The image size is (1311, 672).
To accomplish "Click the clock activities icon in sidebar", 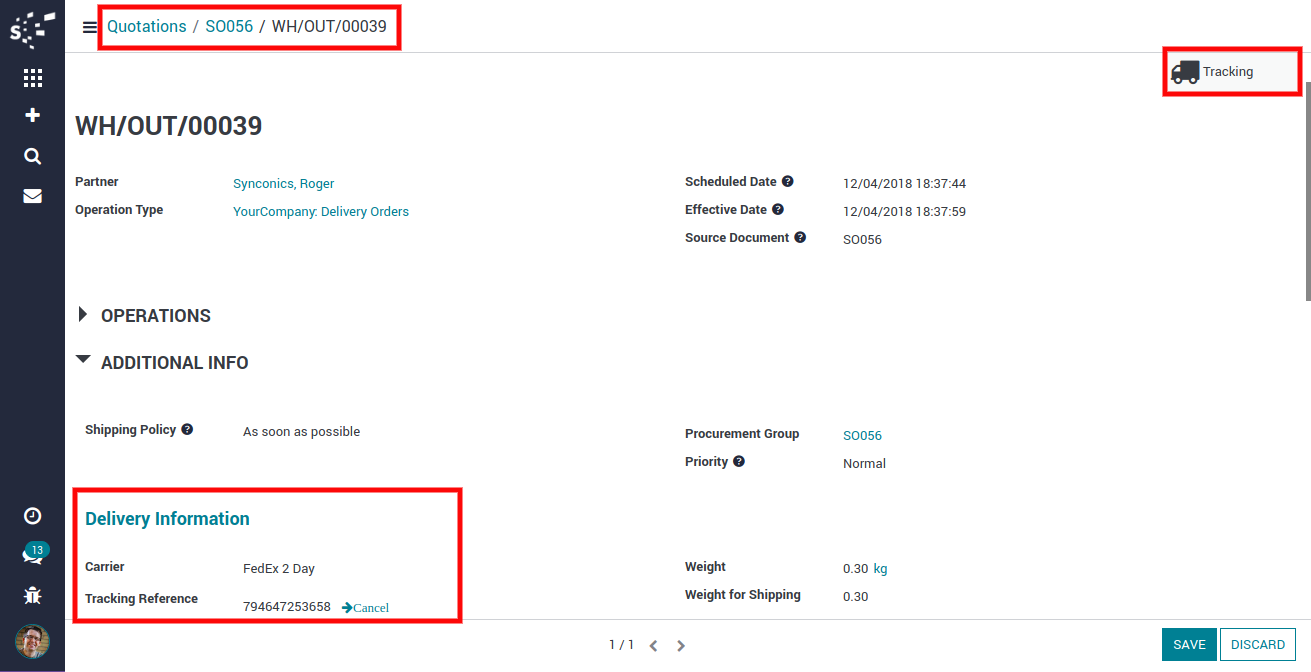I will point(32,516).
